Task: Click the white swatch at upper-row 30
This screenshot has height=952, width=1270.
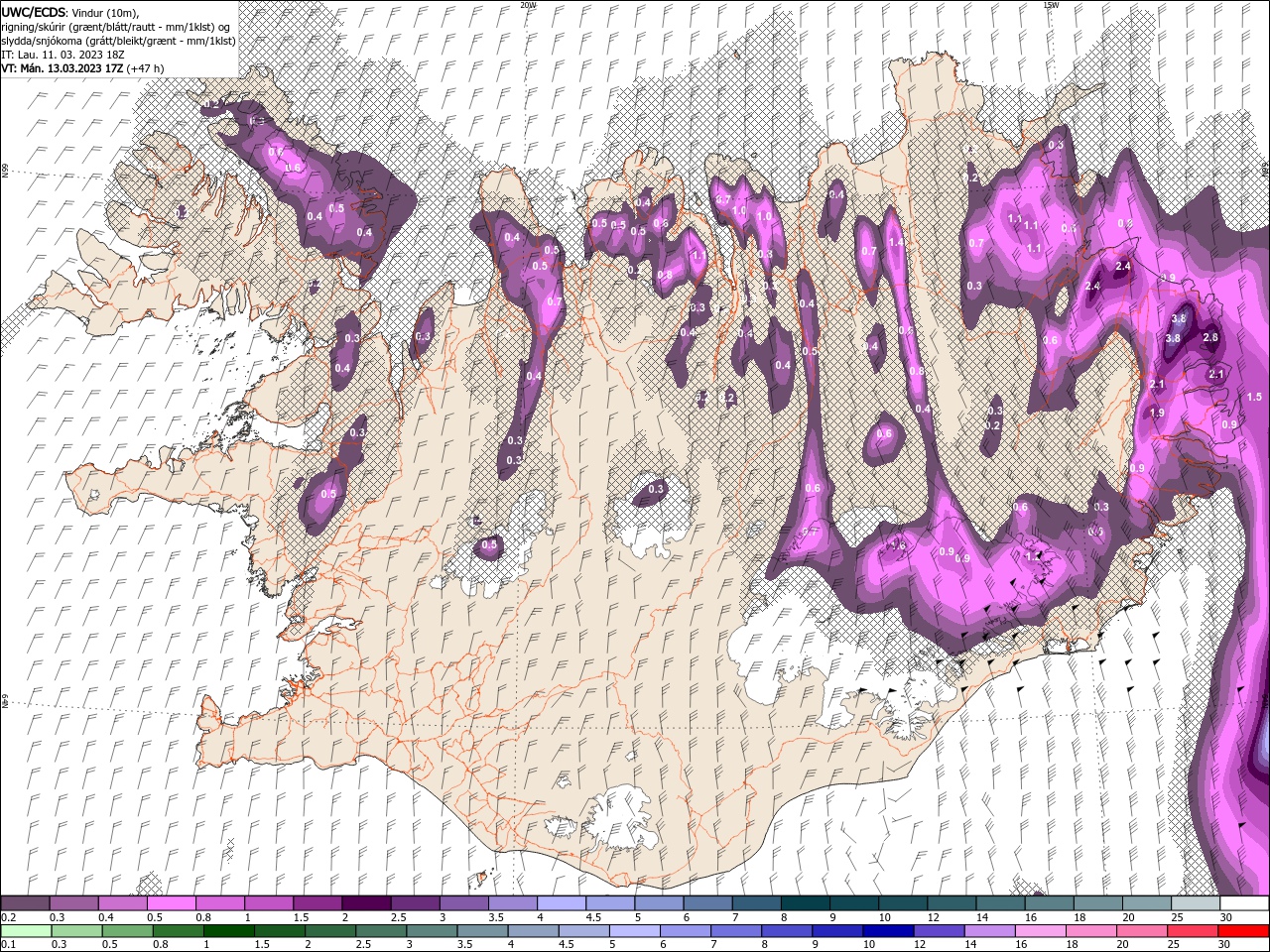Action: tap(1244, 902)
